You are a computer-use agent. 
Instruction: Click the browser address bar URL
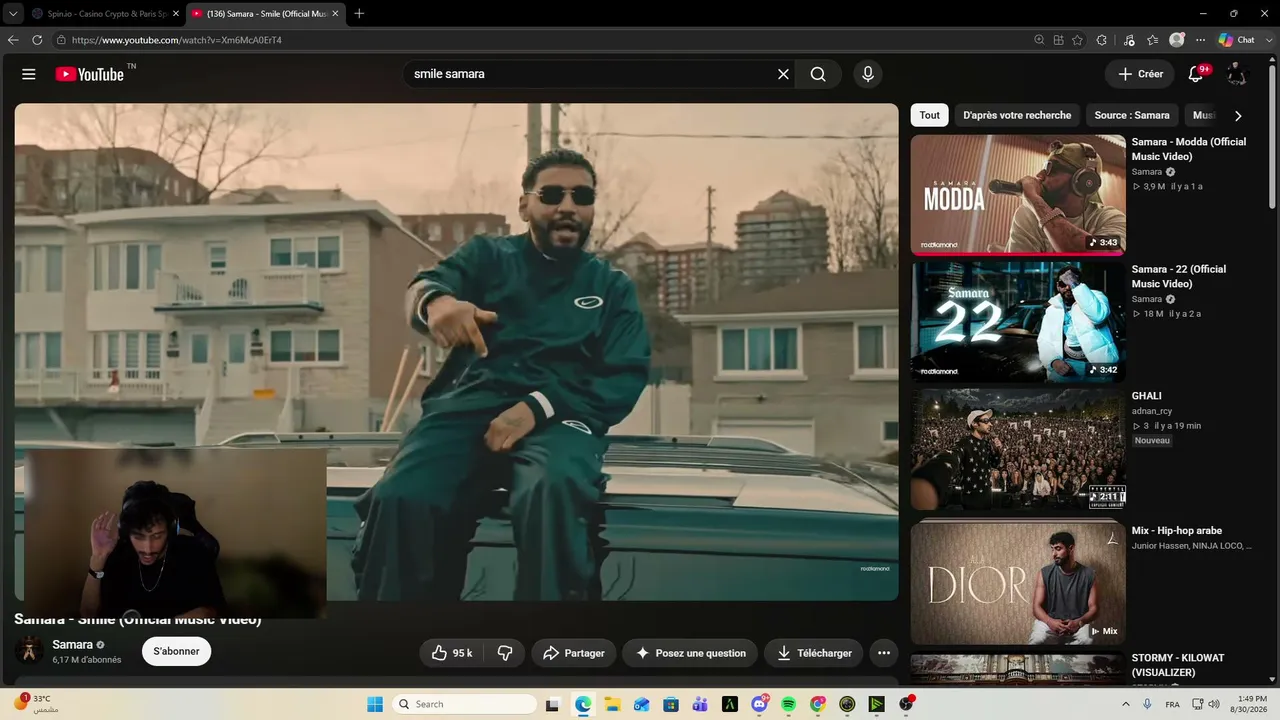click(177, 40)
